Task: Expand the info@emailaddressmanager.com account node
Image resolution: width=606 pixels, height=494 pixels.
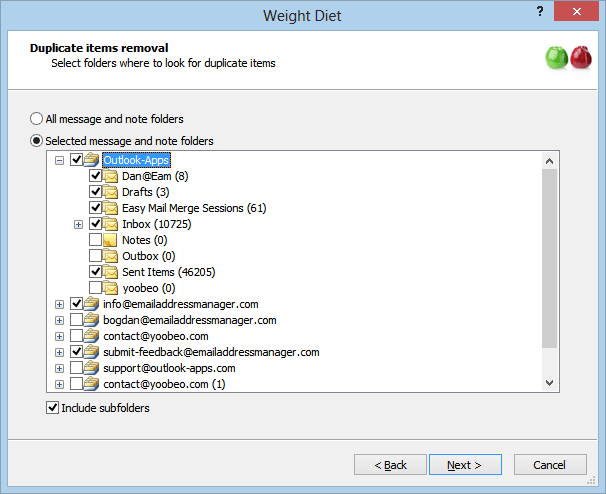Action: coord(60,304)
